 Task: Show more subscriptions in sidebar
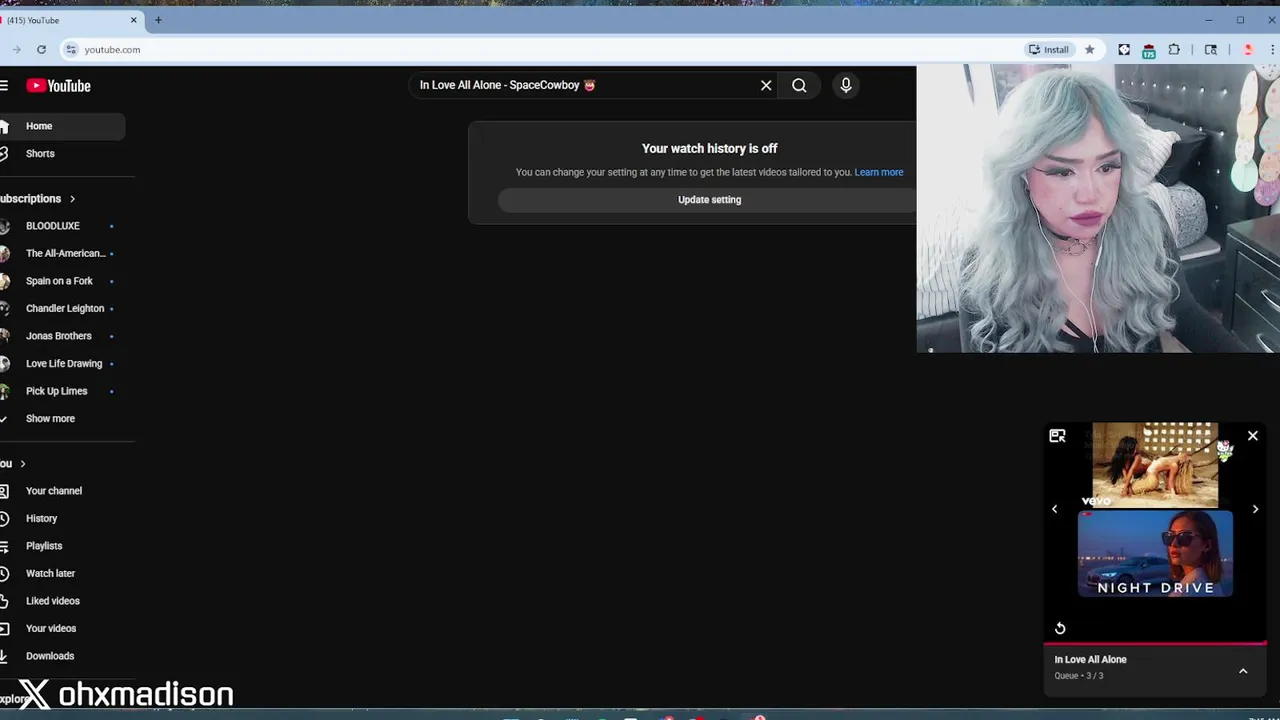tap(50, 418)
